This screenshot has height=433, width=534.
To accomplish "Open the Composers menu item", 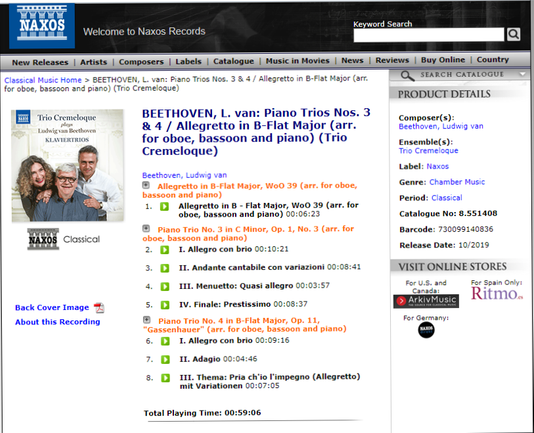I will pos(141,62).
